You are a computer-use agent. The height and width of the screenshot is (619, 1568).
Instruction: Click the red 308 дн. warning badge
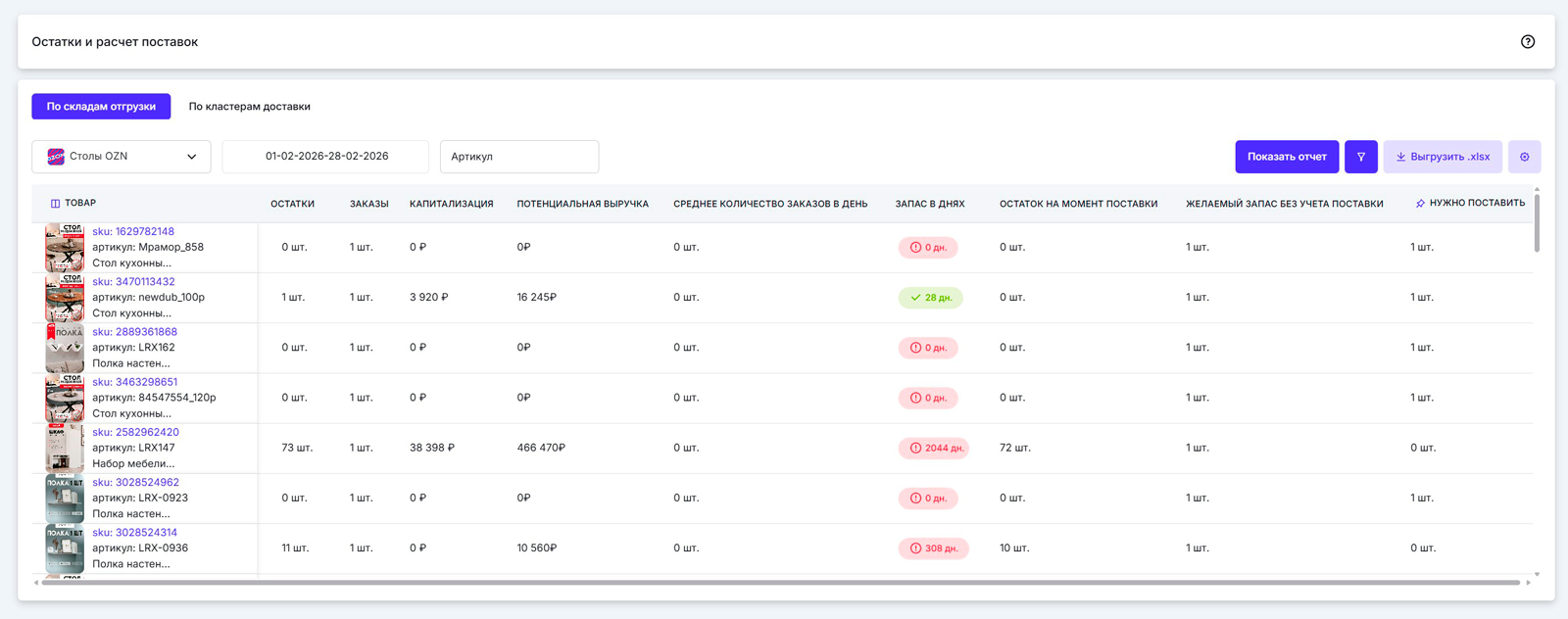coord(933,548)
